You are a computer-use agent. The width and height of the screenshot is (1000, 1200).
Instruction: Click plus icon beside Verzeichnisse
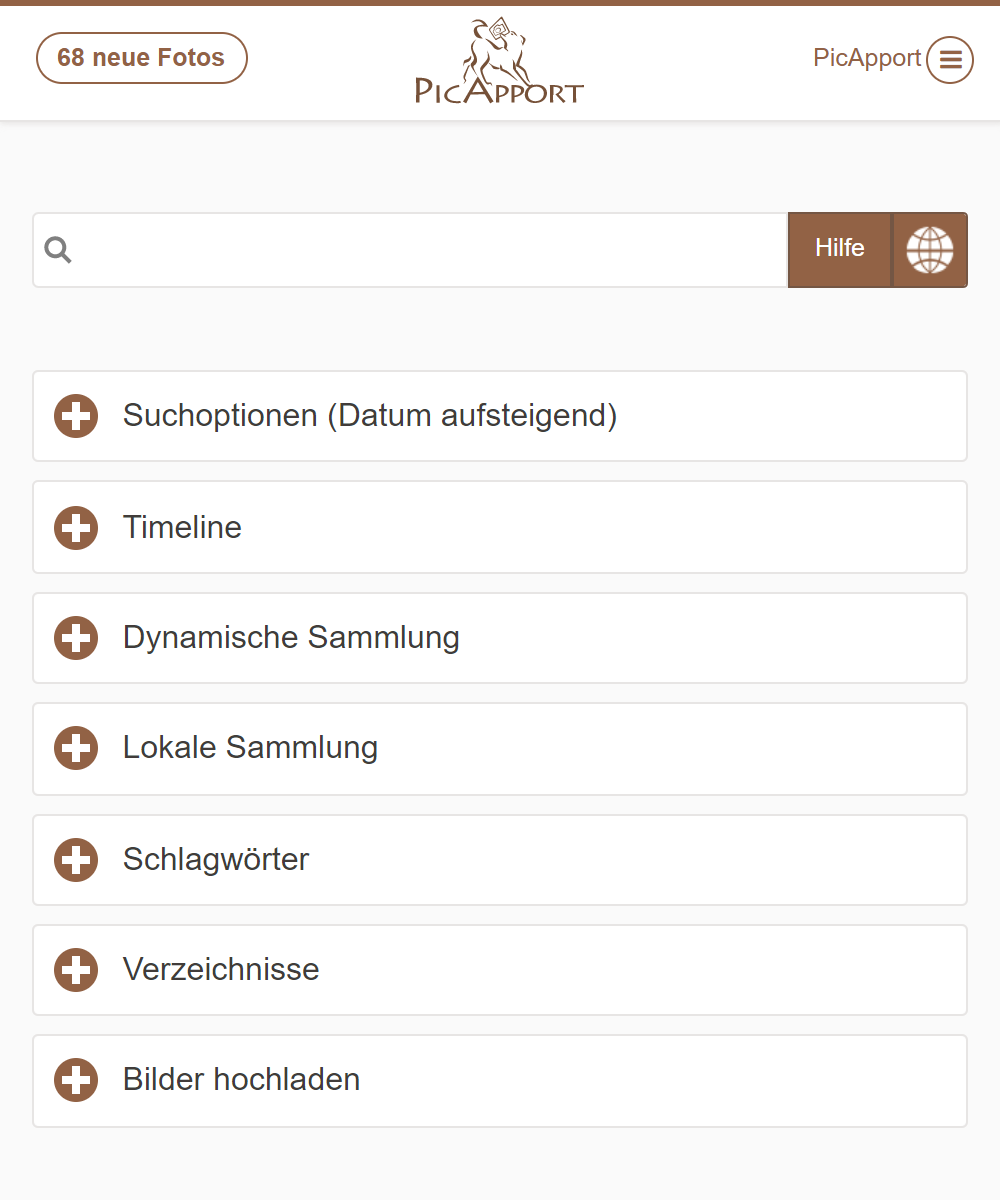point(76,969)
